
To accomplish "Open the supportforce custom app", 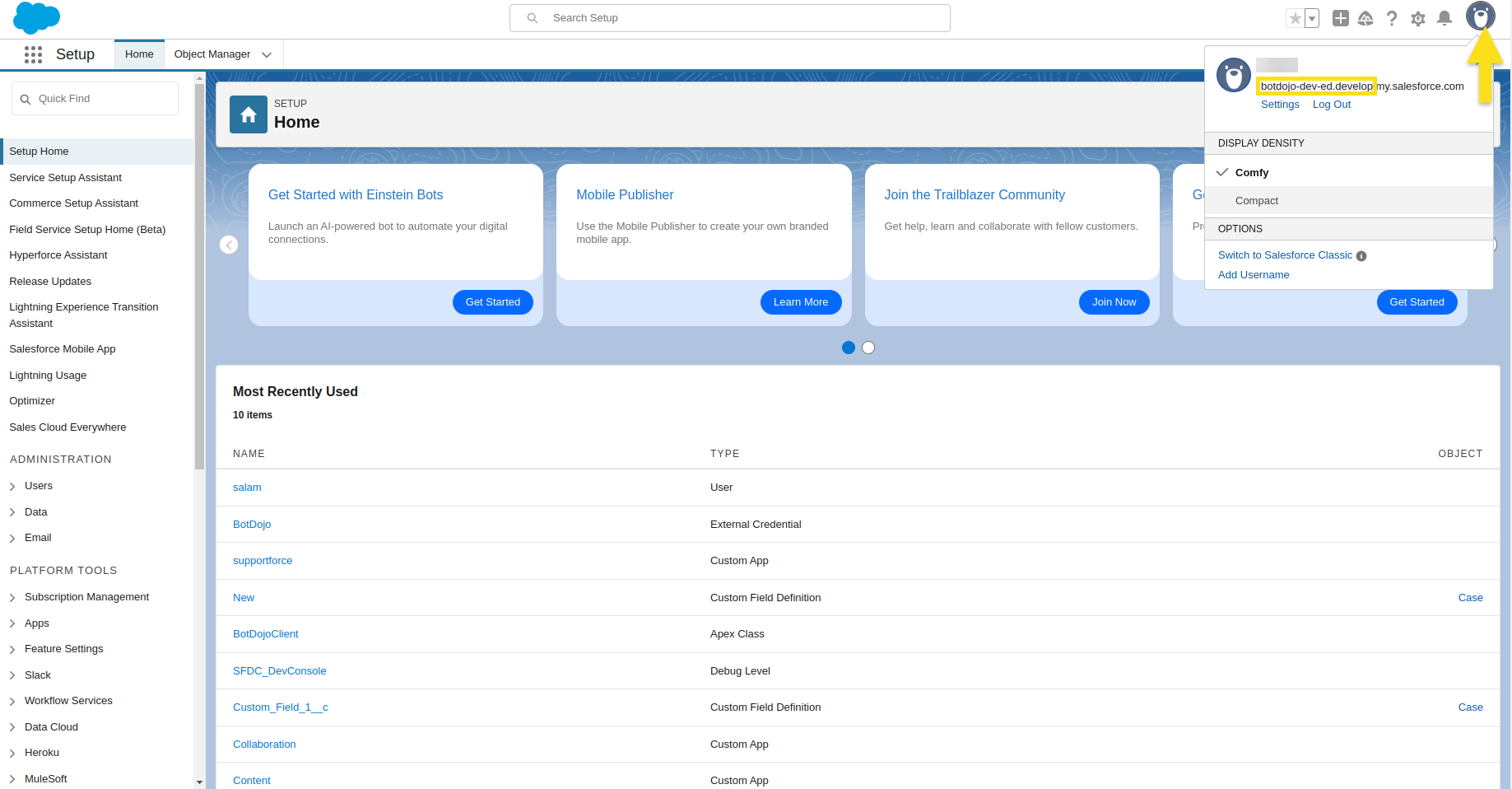I will click(263, 561).
